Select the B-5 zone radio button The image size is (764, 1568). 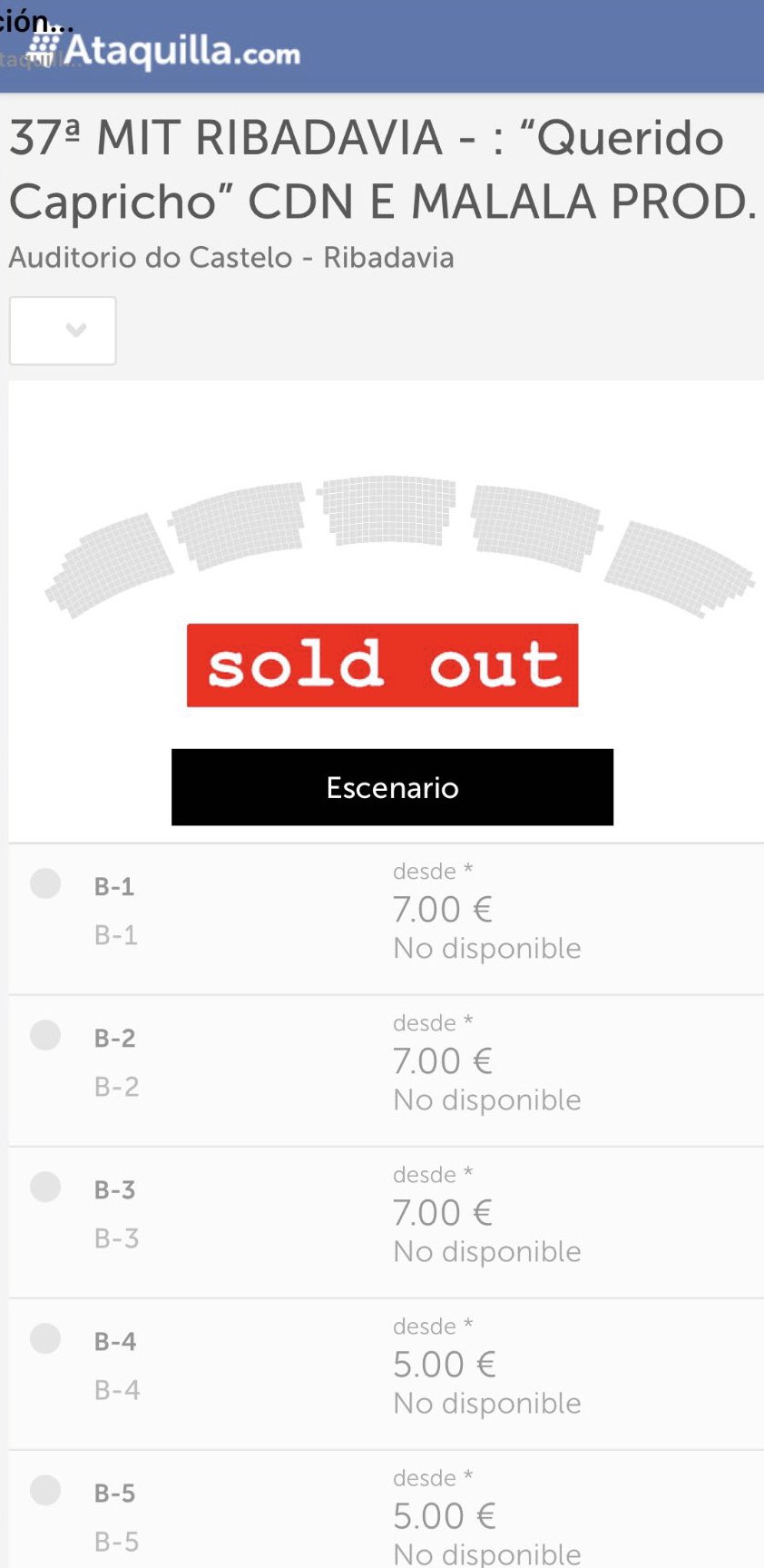coord(45,1490)
